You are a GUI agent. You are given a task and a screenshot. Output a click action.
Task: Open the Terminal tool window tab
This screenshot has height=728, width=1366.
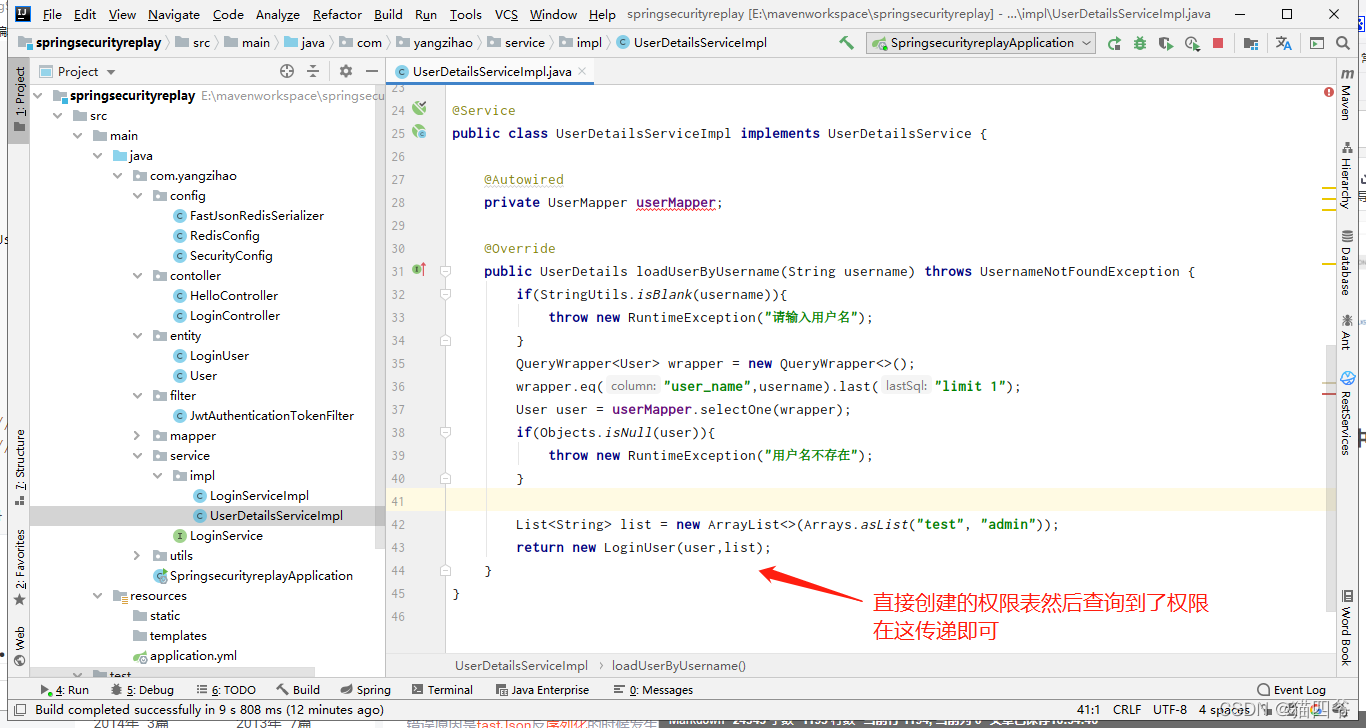click(442, 690)
